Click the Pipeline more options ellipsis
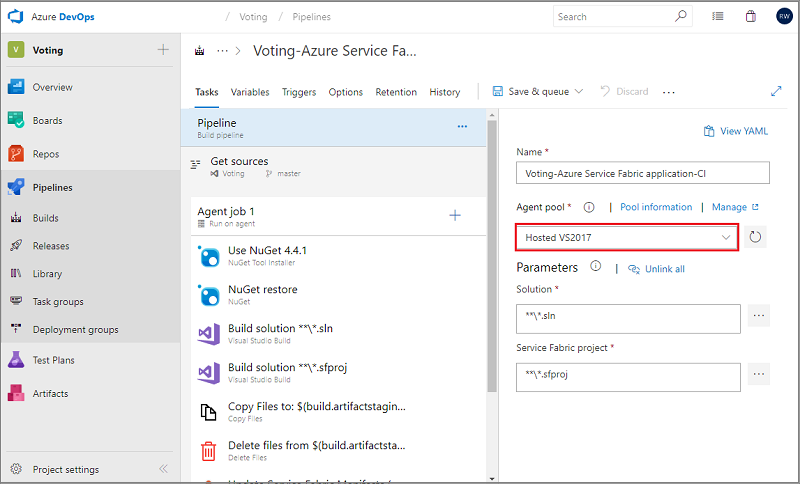Viewport: 800px width, 484px height. tap(462, 126)
